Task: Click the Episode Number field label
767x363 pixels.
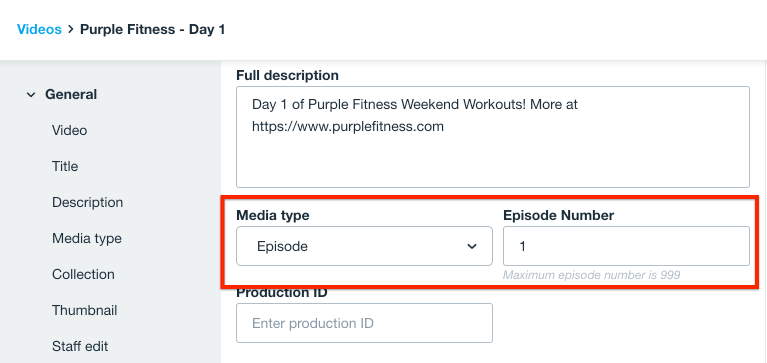Action: 559,215
